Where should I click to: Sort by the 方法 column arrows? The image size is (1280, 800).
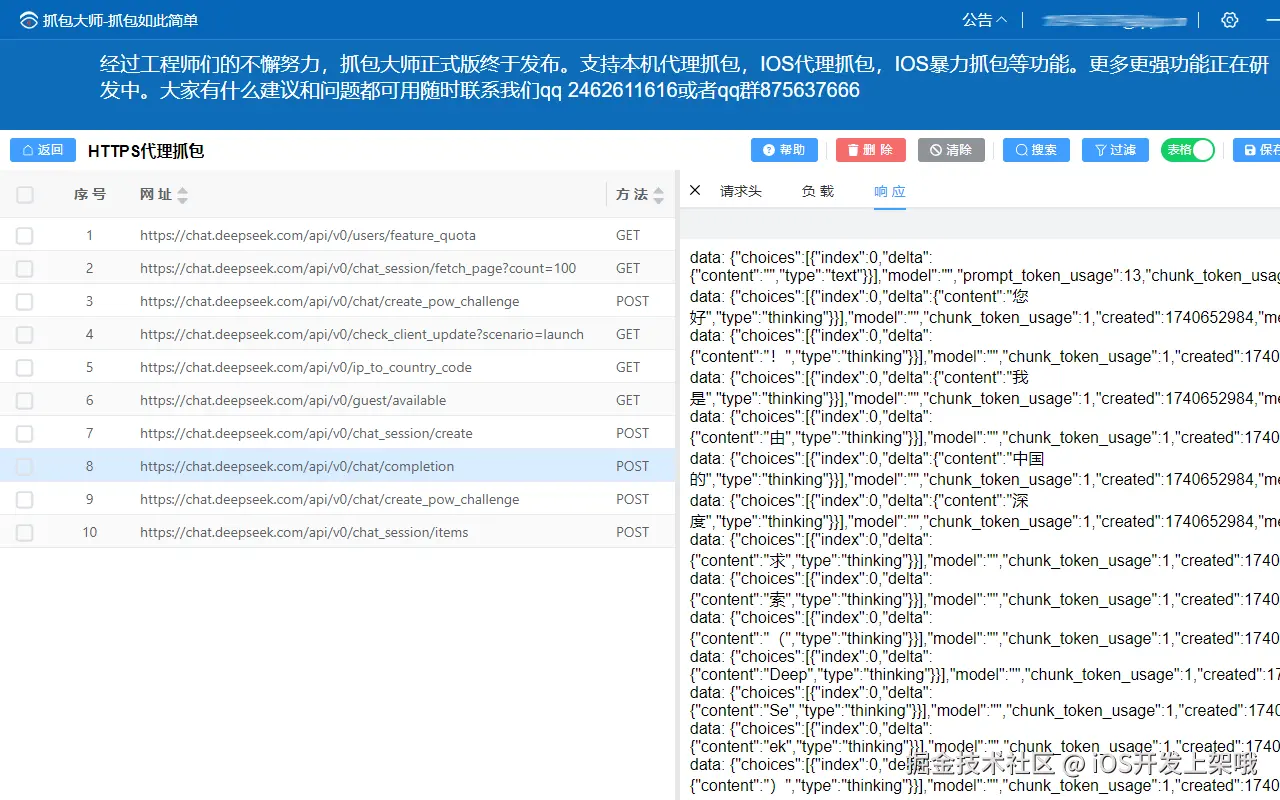point(658,196)
